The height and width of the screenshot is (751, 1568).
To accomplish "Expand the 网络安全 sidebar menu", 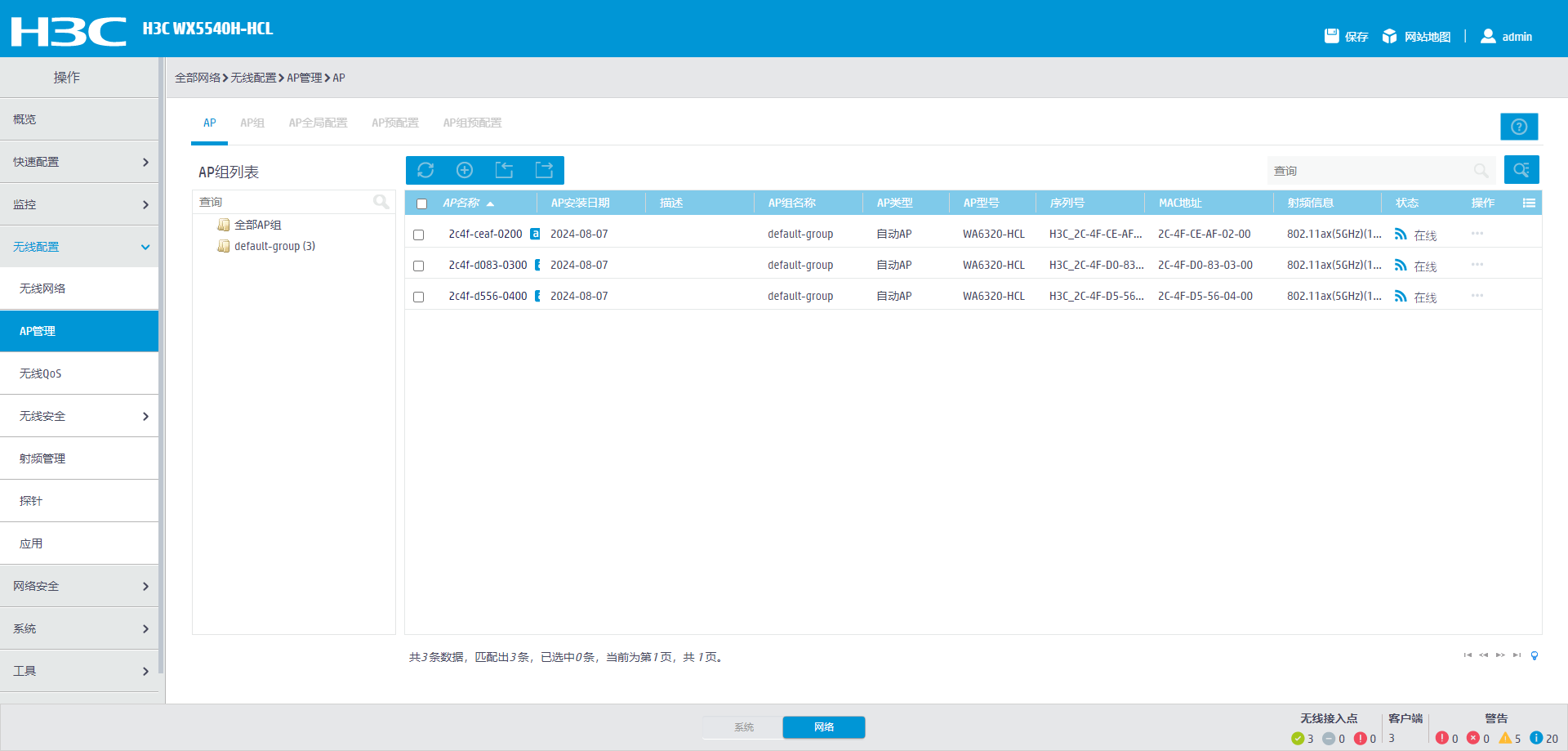I will [x=79, y=586].
